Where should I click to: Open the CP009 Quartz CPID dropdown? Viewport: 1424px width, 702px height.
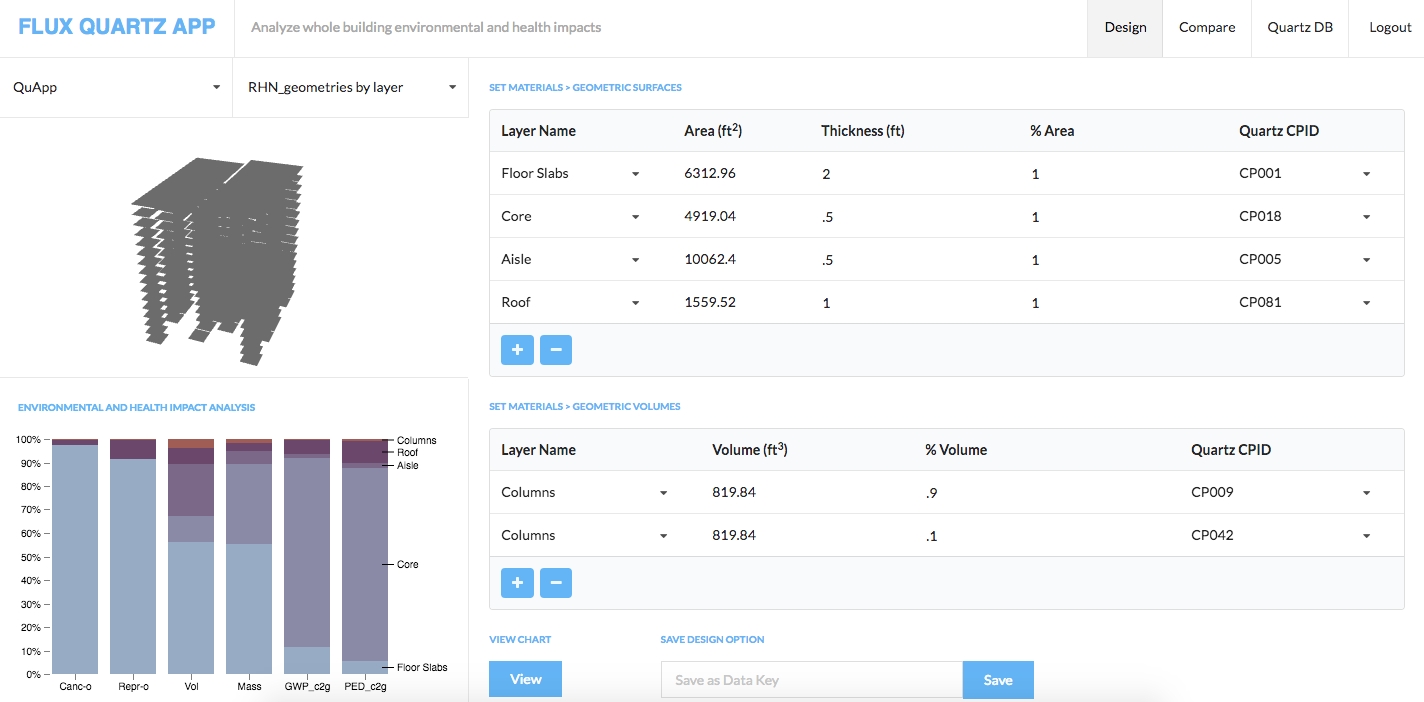point(1281,492)
